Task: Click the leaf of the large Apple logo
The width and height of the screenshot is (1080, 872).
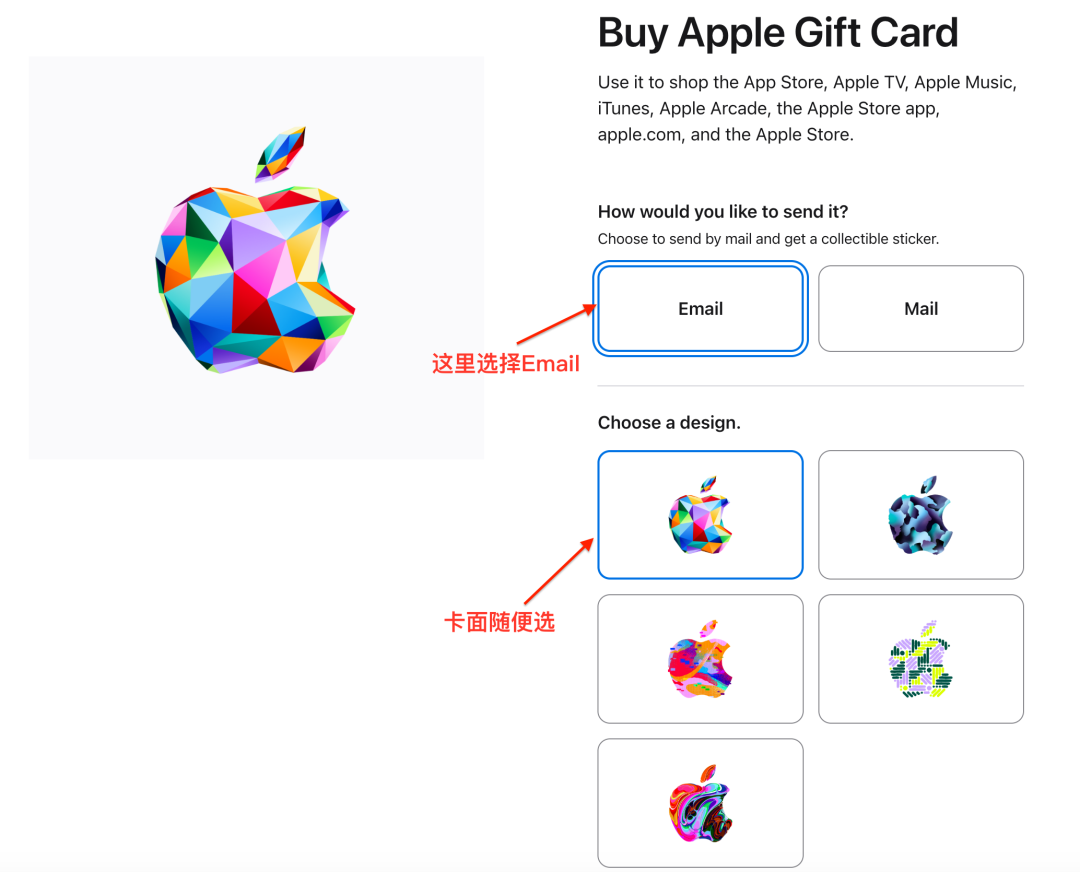Action: (x=280, y=154)
